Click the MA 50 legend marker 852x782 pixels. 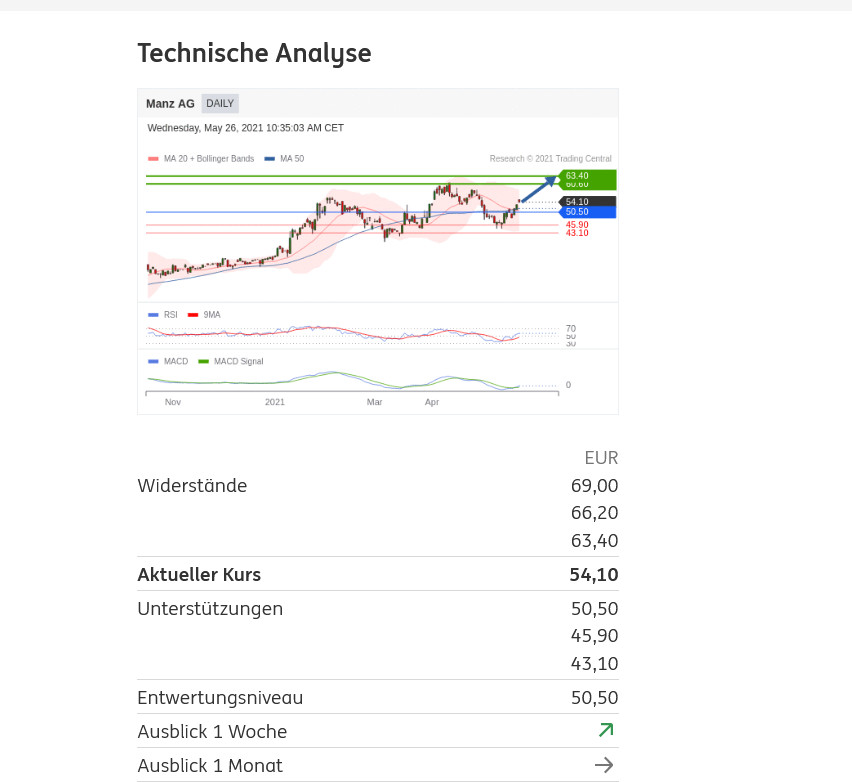pos(270,159)
